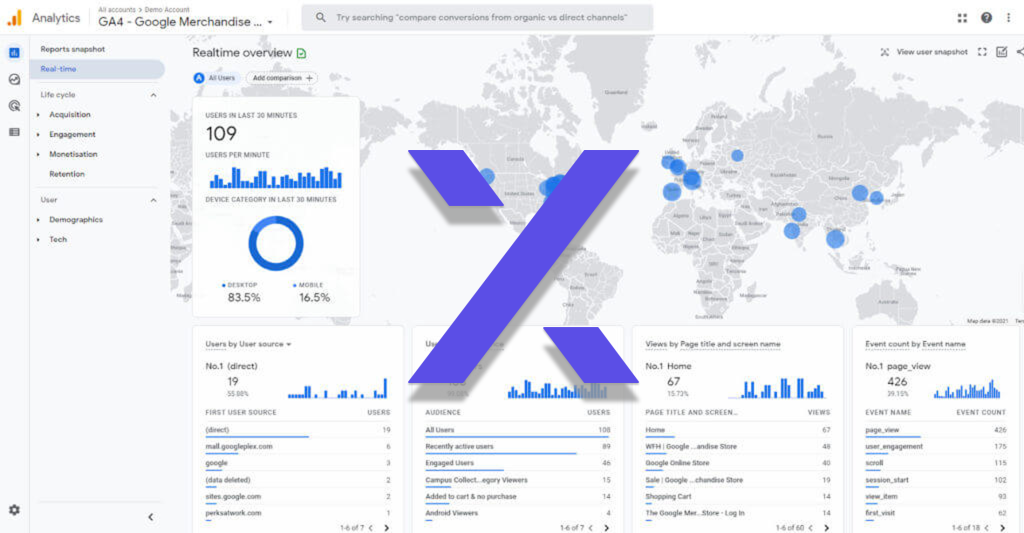Click the device category donut chart
This screenshot has height=533, width=1024.
coord(276,244)
